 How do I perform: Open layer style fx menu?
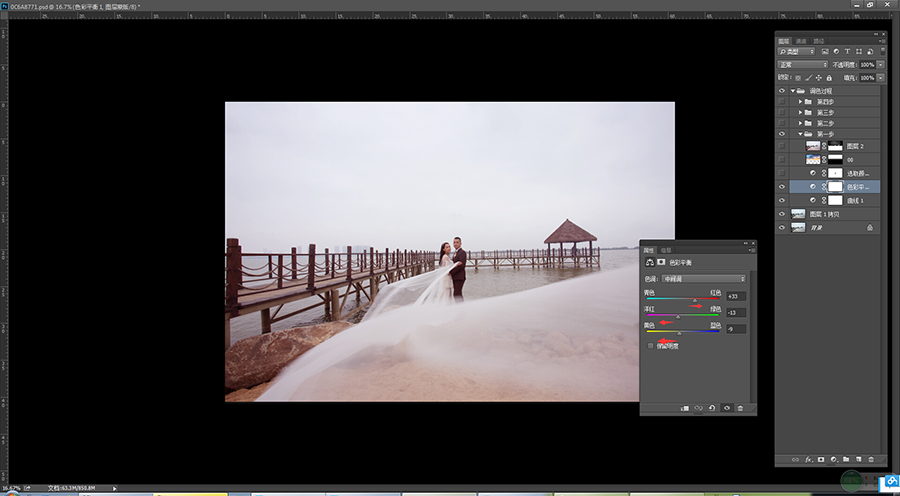click(x=808, y=459)
